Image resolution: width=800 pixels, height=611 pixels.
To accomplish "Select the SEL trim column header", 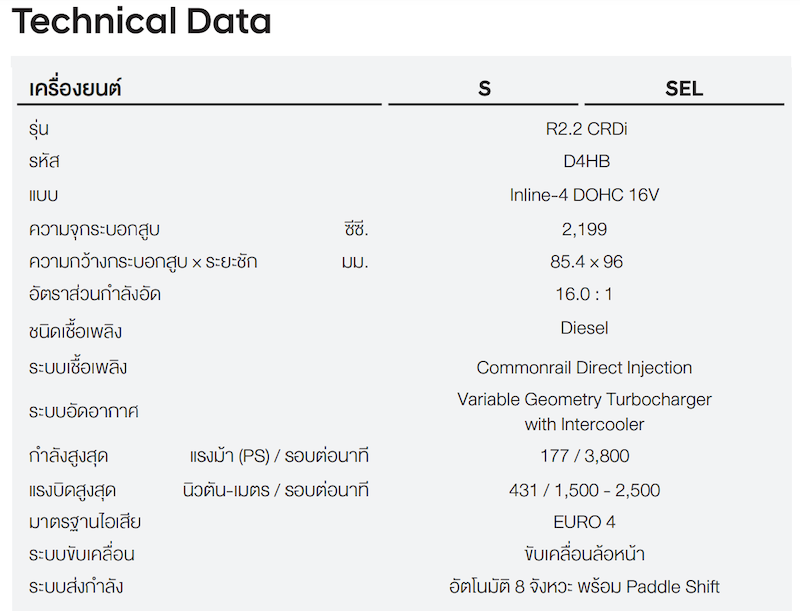I will [x=684, y=89].
